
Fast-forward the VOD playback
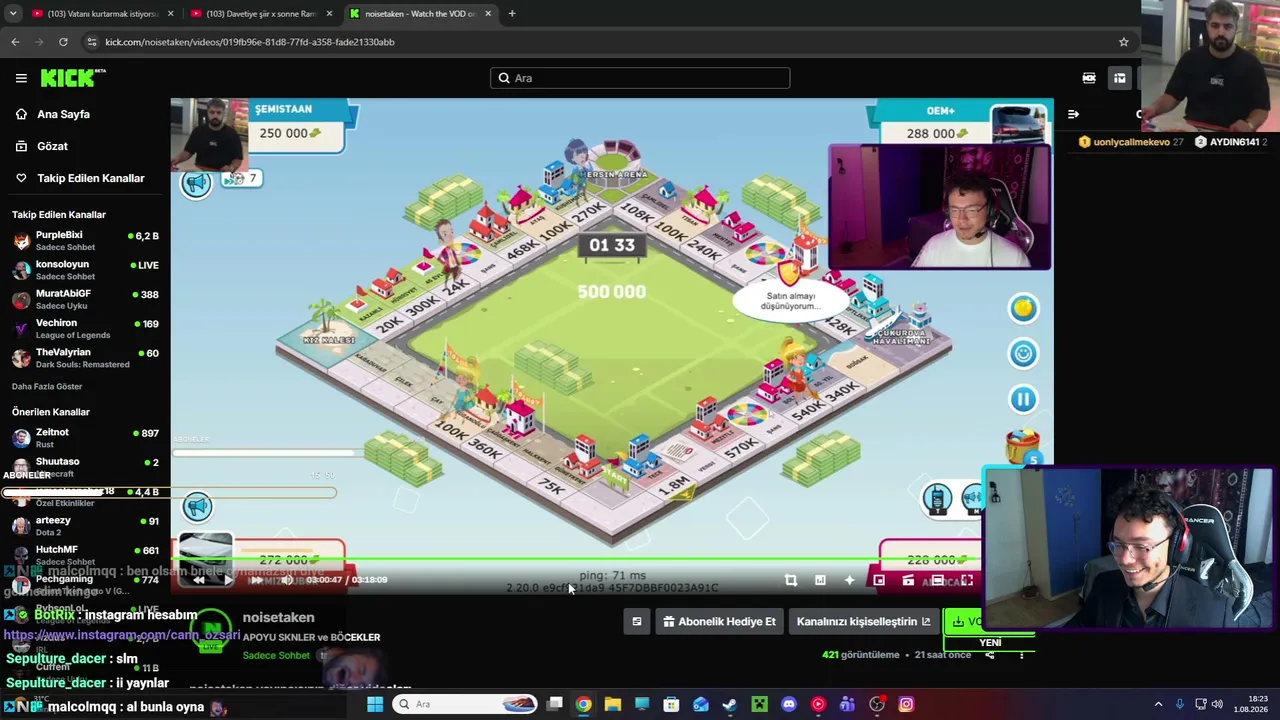point(256,580)
